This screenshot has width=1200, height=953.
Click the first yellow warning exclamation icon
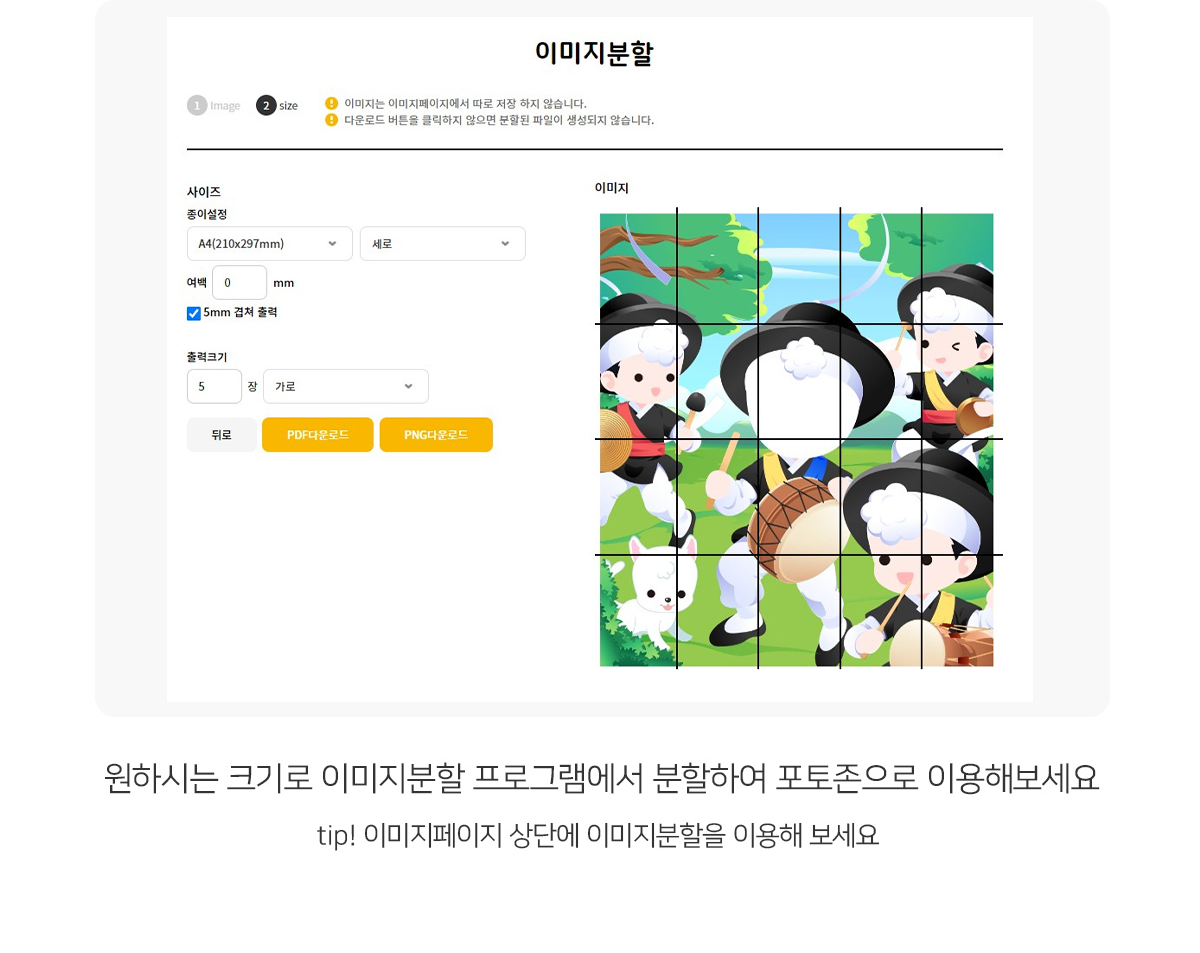point(332,103)
